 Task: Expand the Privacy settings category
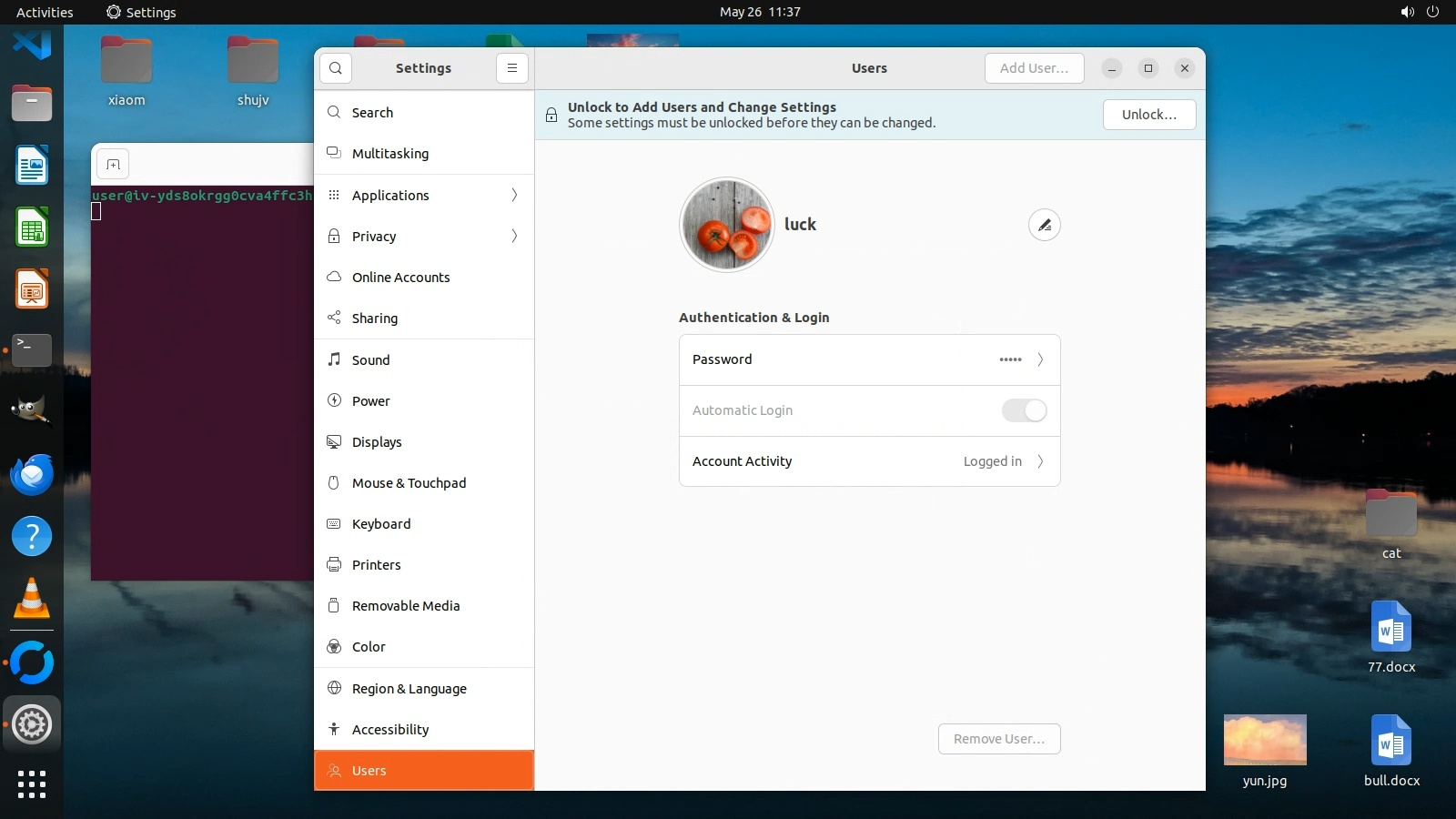(x=424, y=237)
